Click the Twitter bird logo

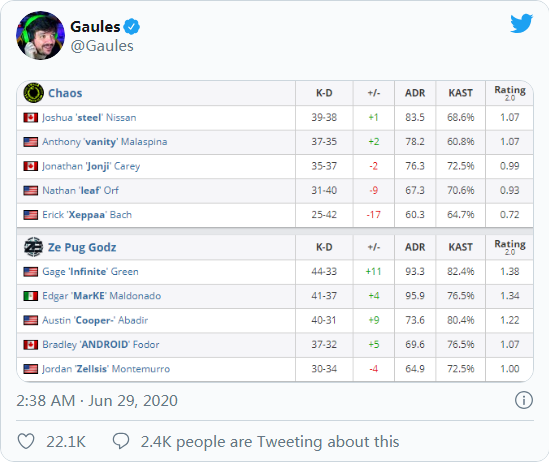click(x=521, y=23)
